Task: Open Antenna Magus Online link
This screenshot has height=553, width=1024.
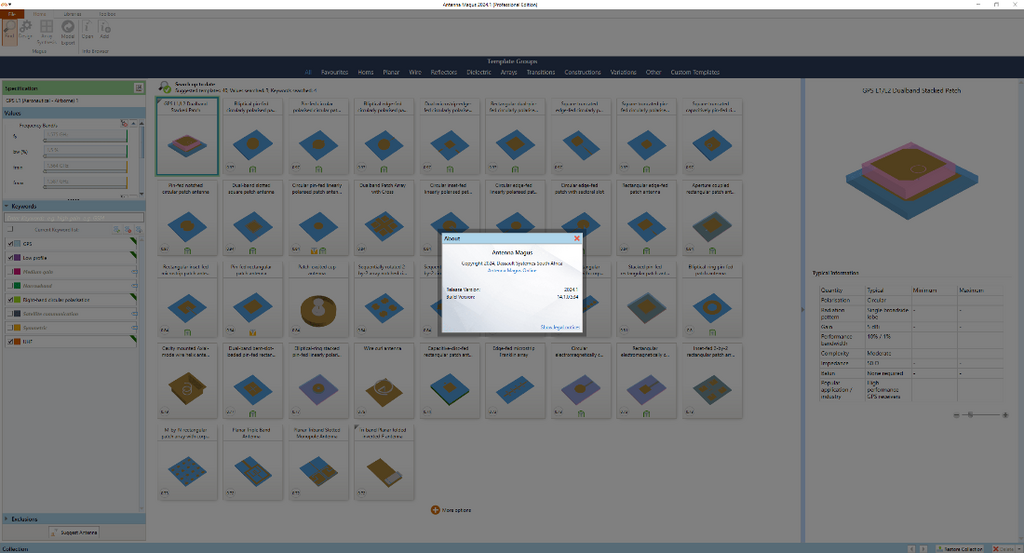Action: 511,270
